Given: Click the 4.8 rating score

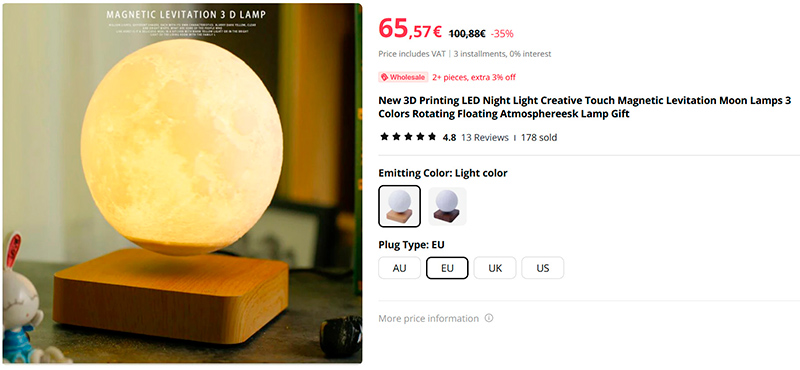Looking at the screenshot, I should pos(449,137).
